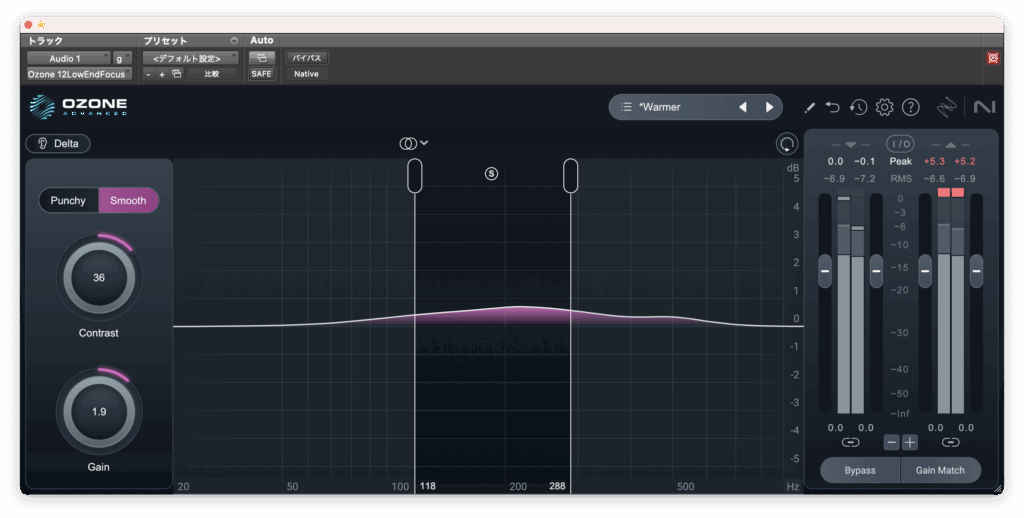The height and width of the screenshot is (518, 1024).
Task: Expand the stereo channel mode dropdown
Action: (x=413, y=143)
